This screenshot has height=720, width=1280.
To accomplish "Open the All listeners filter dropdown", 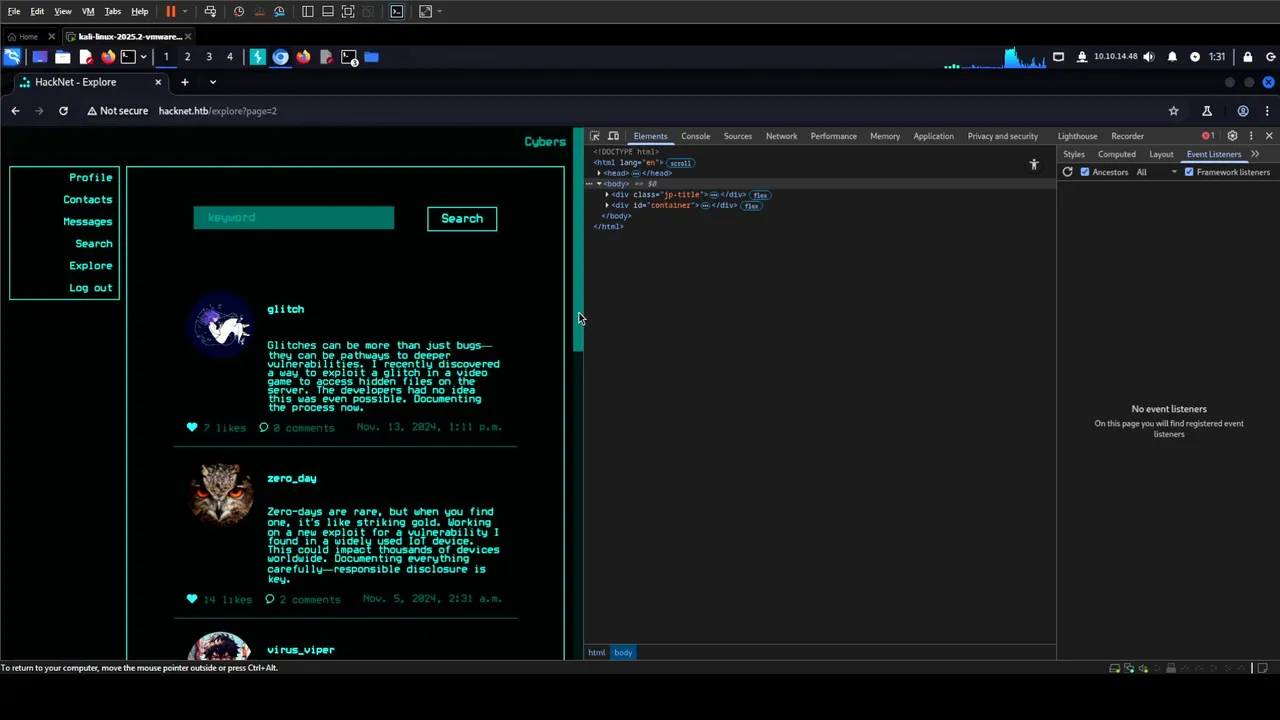I will (1156, 172).
